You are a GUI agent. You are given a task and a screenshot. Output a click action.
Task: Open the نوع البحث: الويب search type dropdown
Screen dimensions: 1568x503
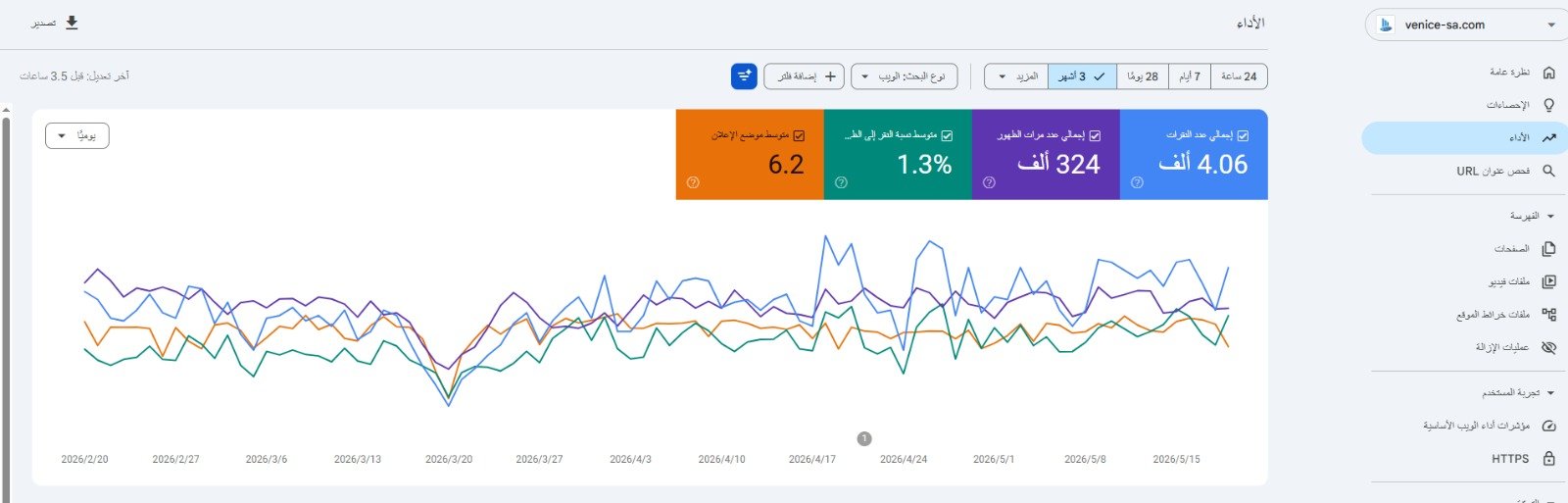(x=904, y=76)
